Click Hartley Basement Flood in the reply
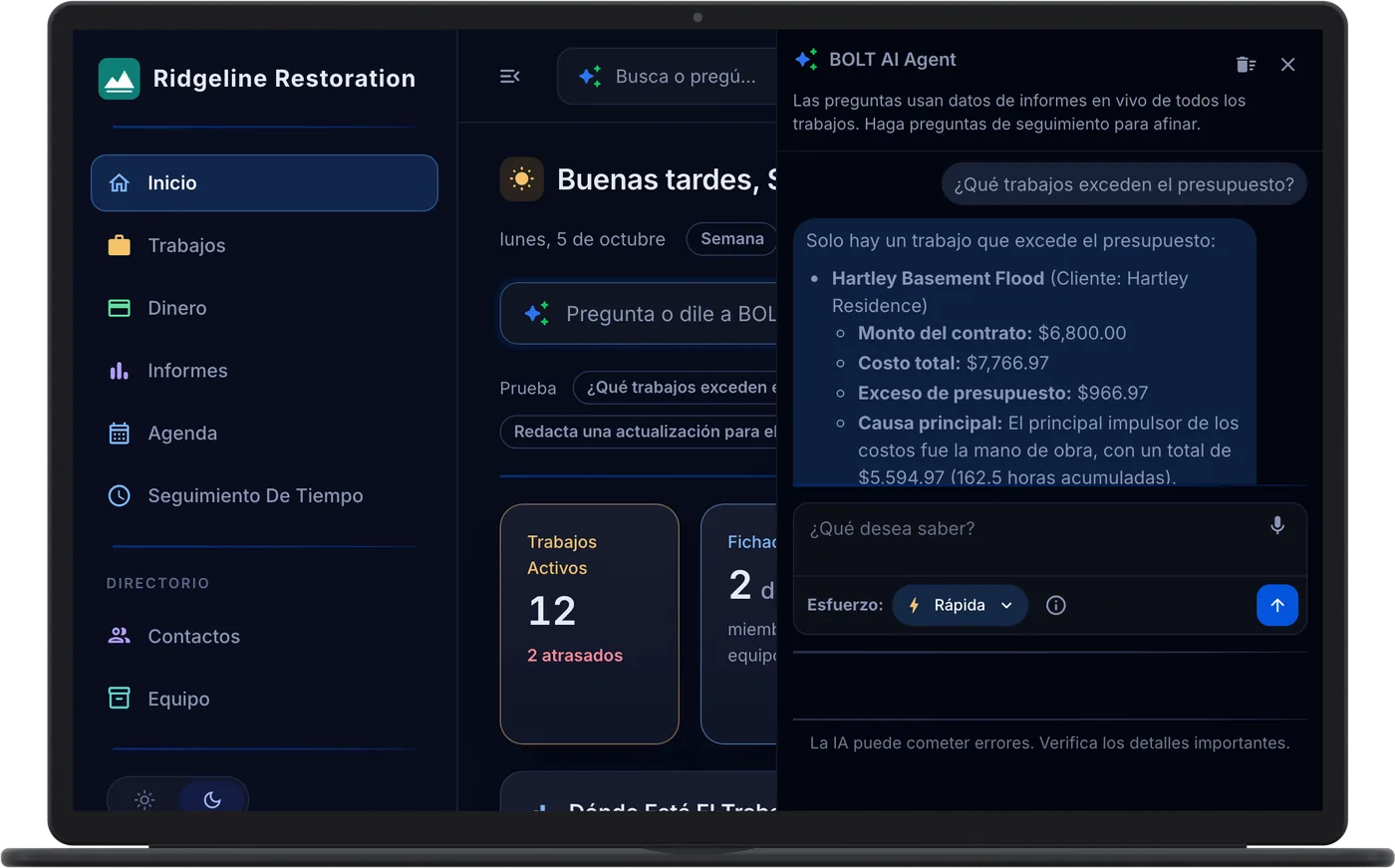 (938, 279)
